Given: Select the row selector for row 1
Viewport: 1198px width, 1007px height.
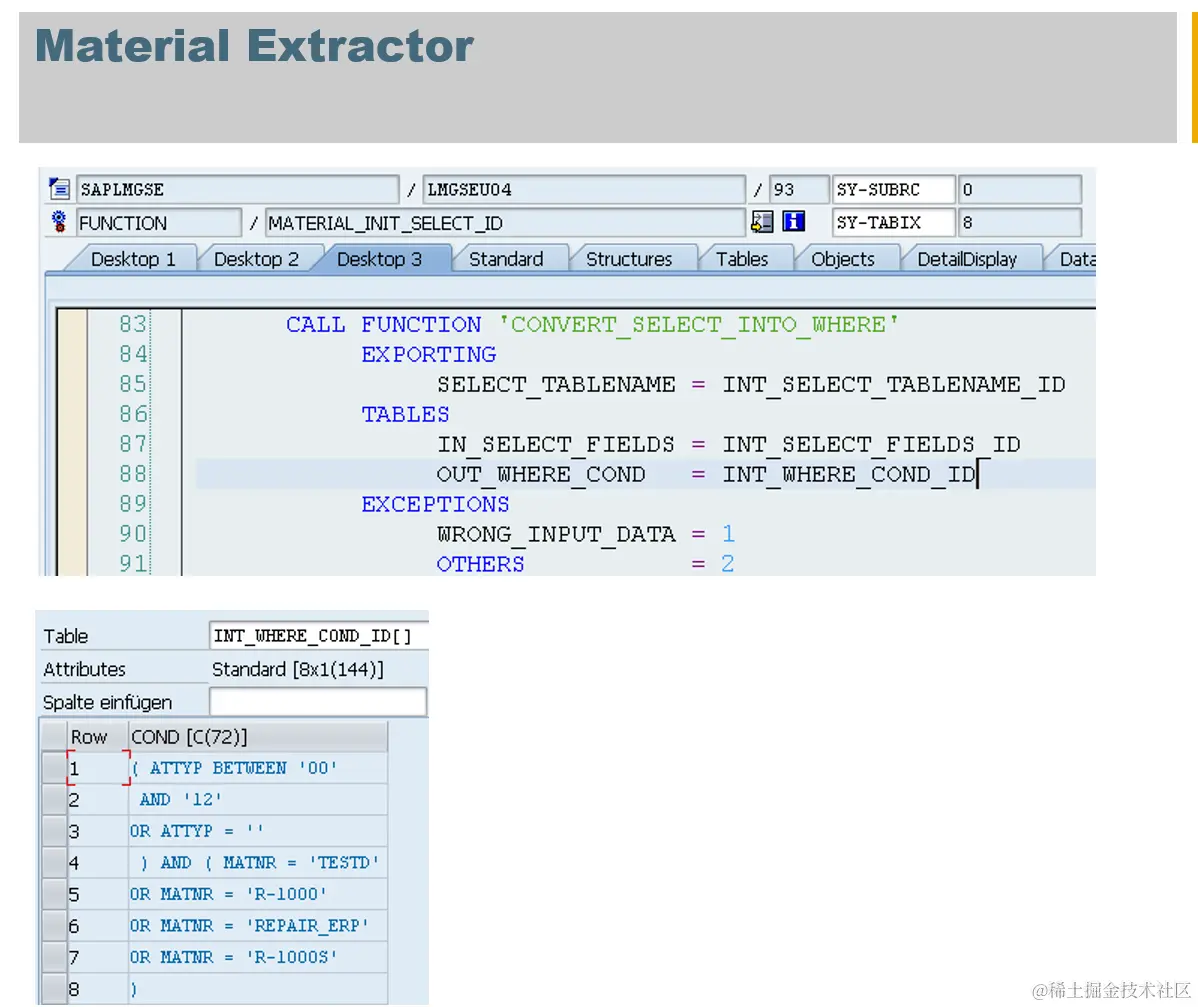Looking at the screenshot, I should click(x=53, y=768).
